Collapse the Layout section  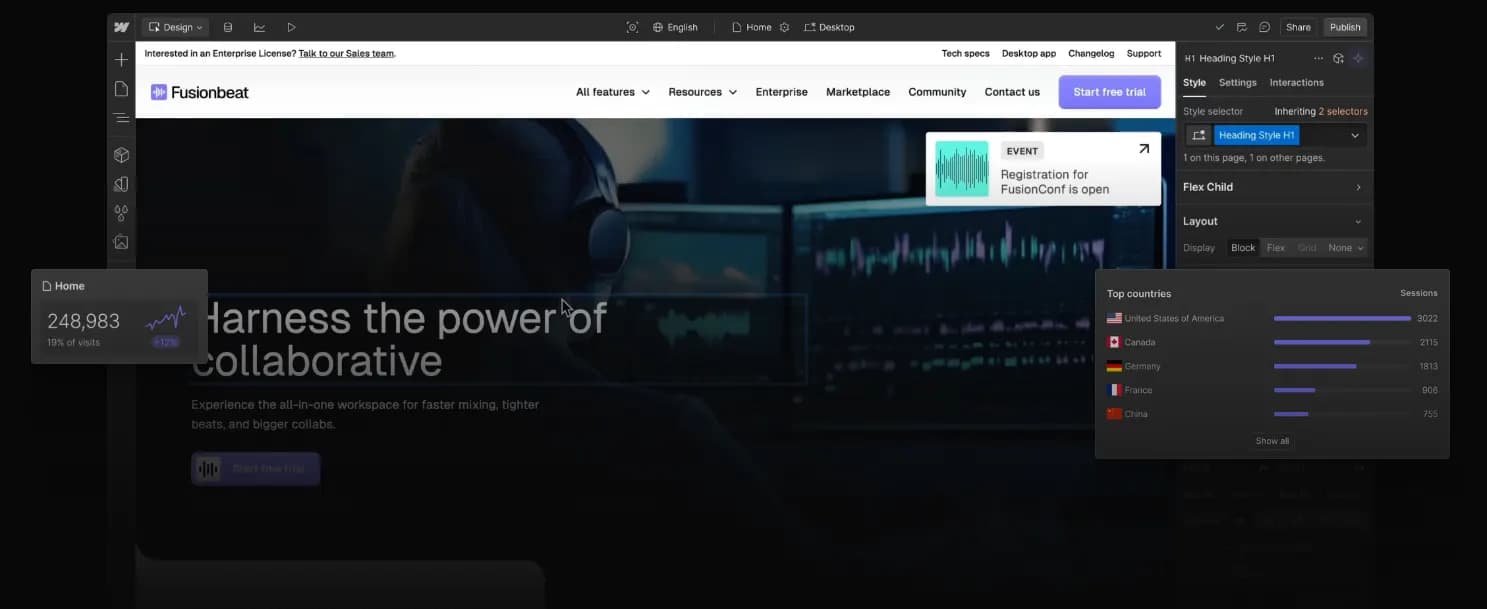pyautogui.click(x=1272, y=221)
